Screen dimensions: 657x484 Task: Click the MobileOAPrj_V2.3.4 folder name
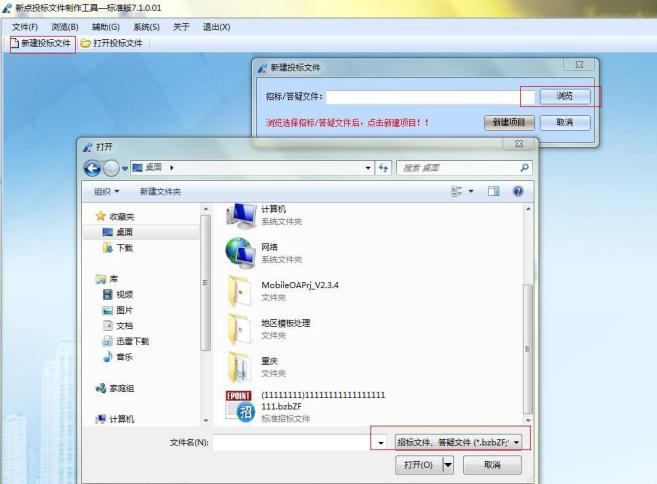click(x=300, y=285)
